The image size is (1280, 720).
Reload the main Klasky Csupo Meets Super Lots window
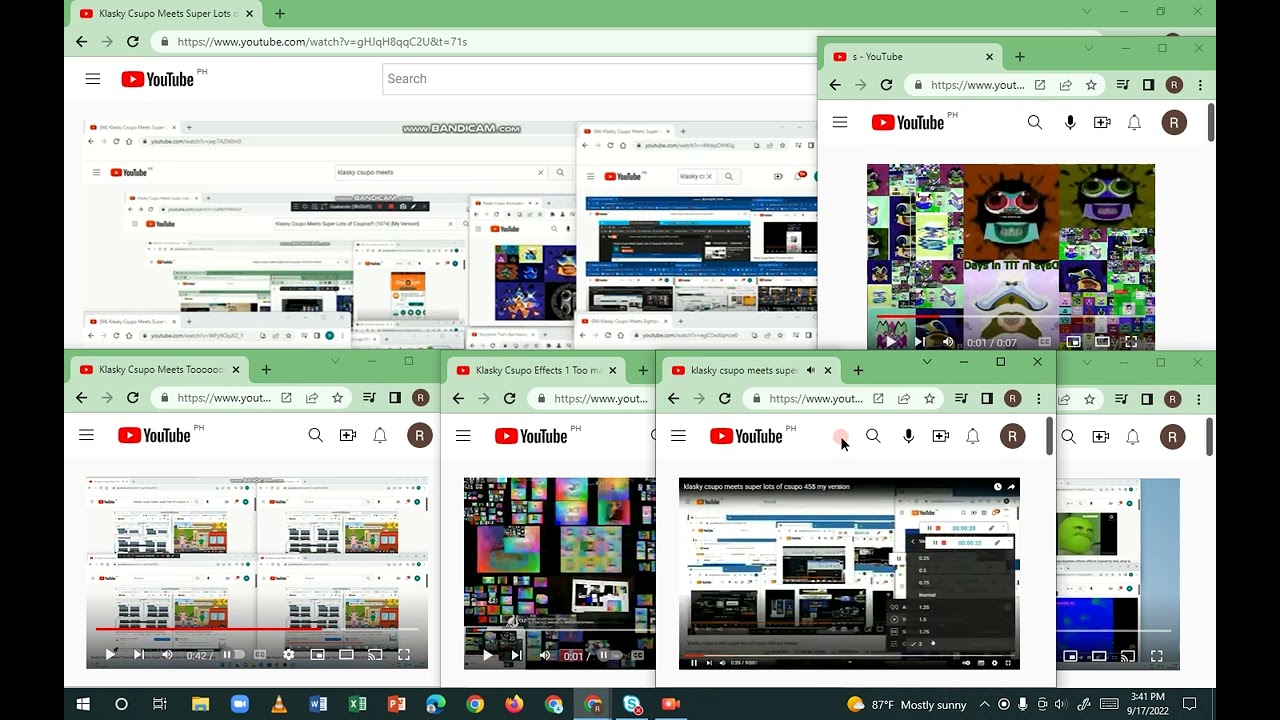(x=132, y=42)
